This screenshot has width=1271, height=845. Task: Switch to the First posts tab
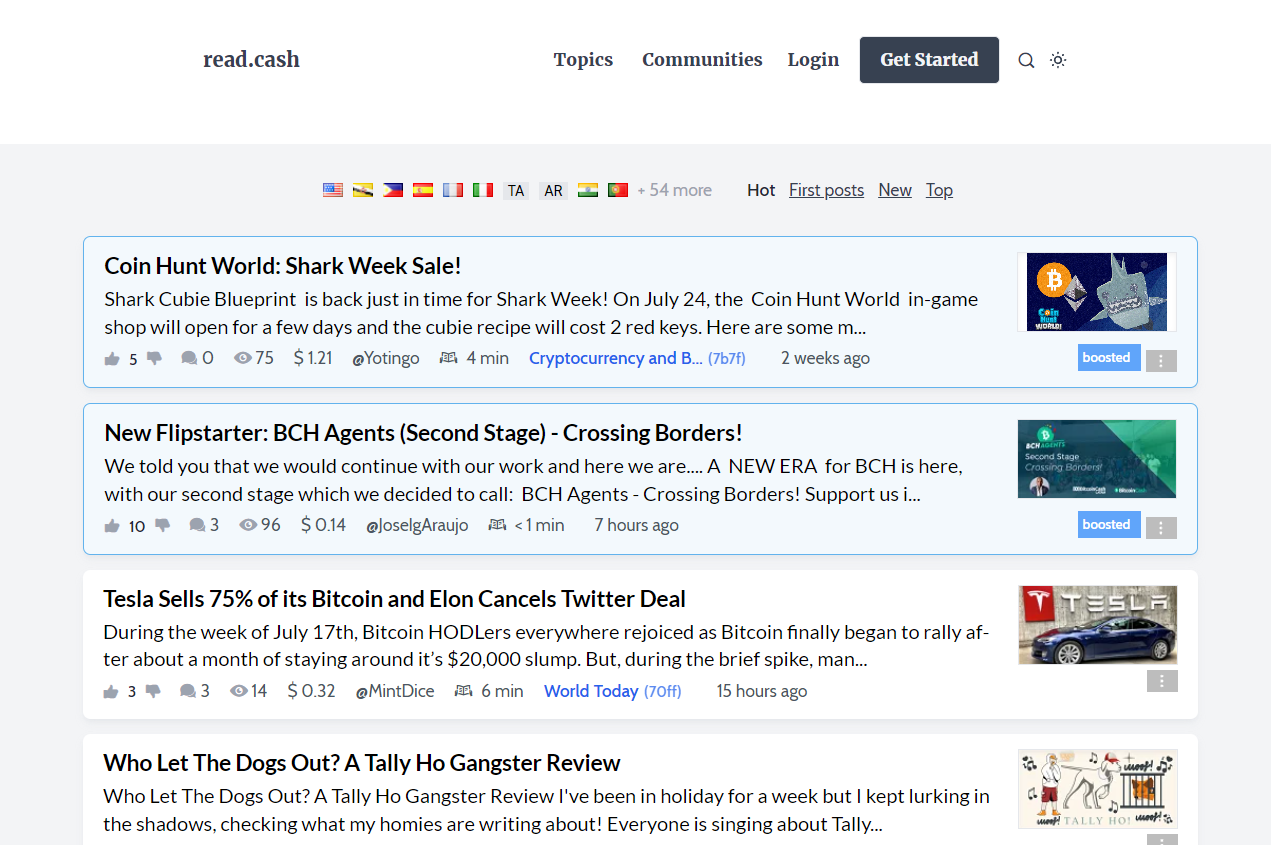click(x=826, y=190)
